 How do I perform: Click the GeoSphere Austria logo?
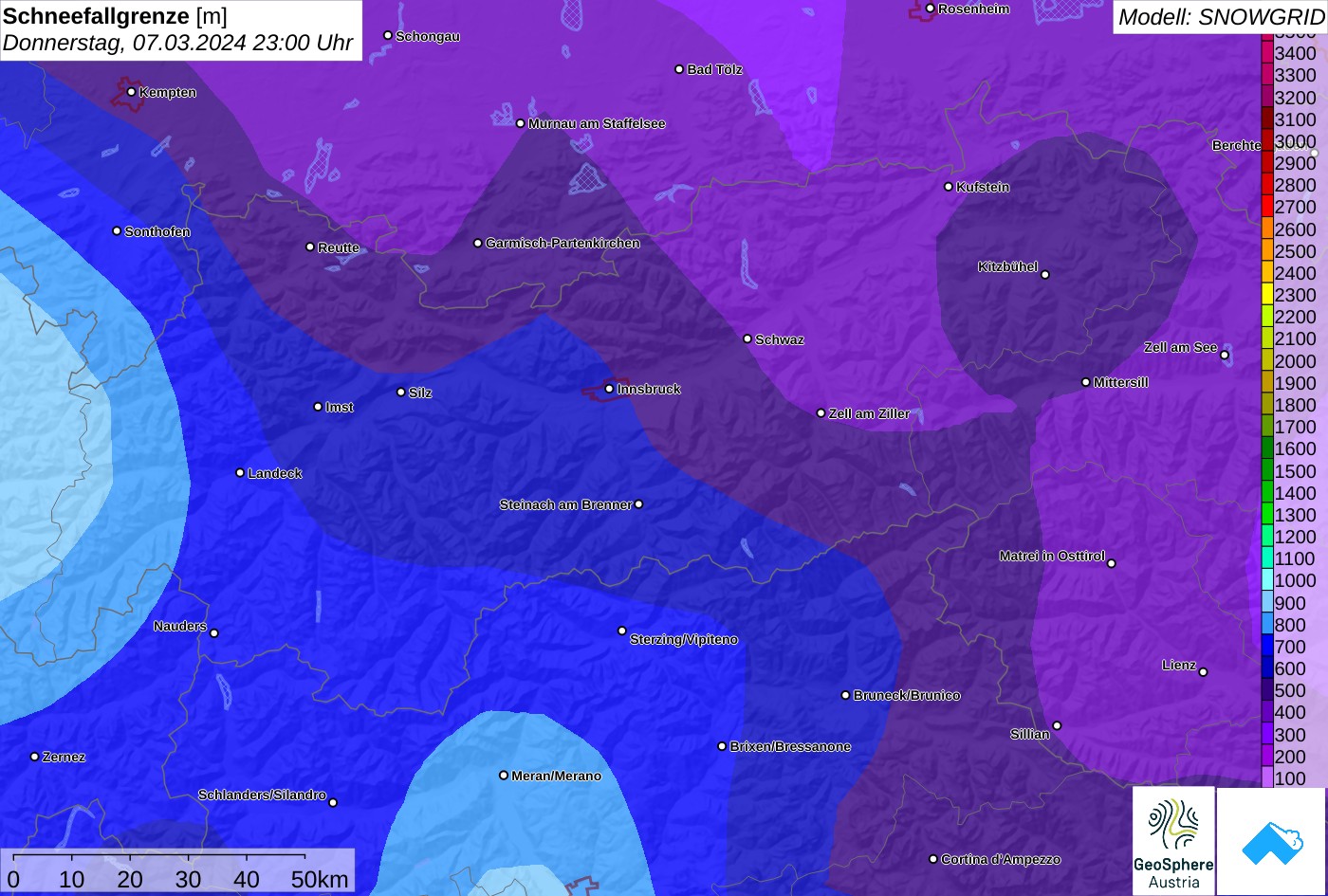(1173, 841)
